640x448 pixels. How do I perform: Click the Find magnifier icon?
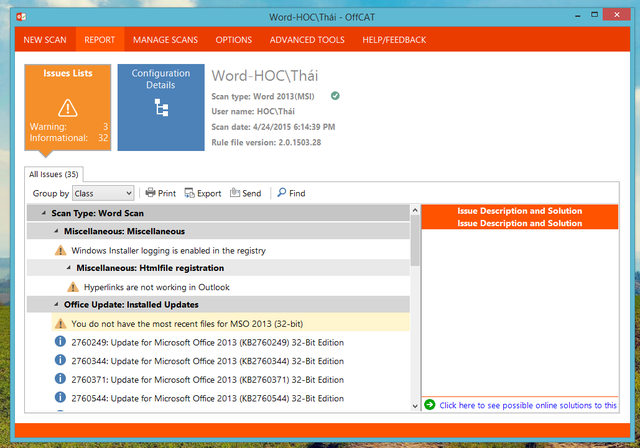(282, 193)
